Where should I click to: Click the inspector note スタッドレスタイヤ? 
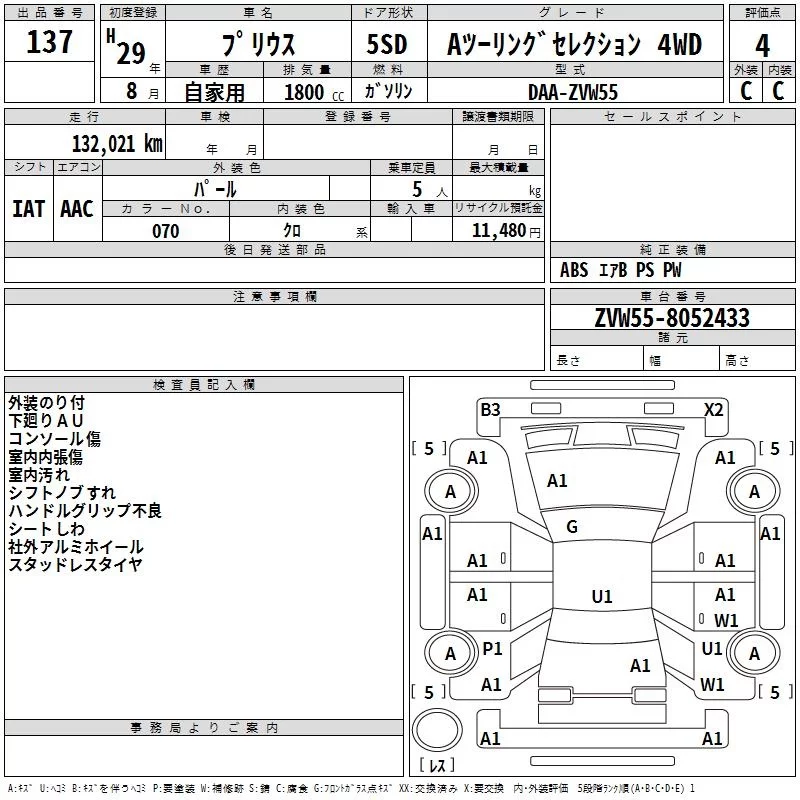pos(76,565)
